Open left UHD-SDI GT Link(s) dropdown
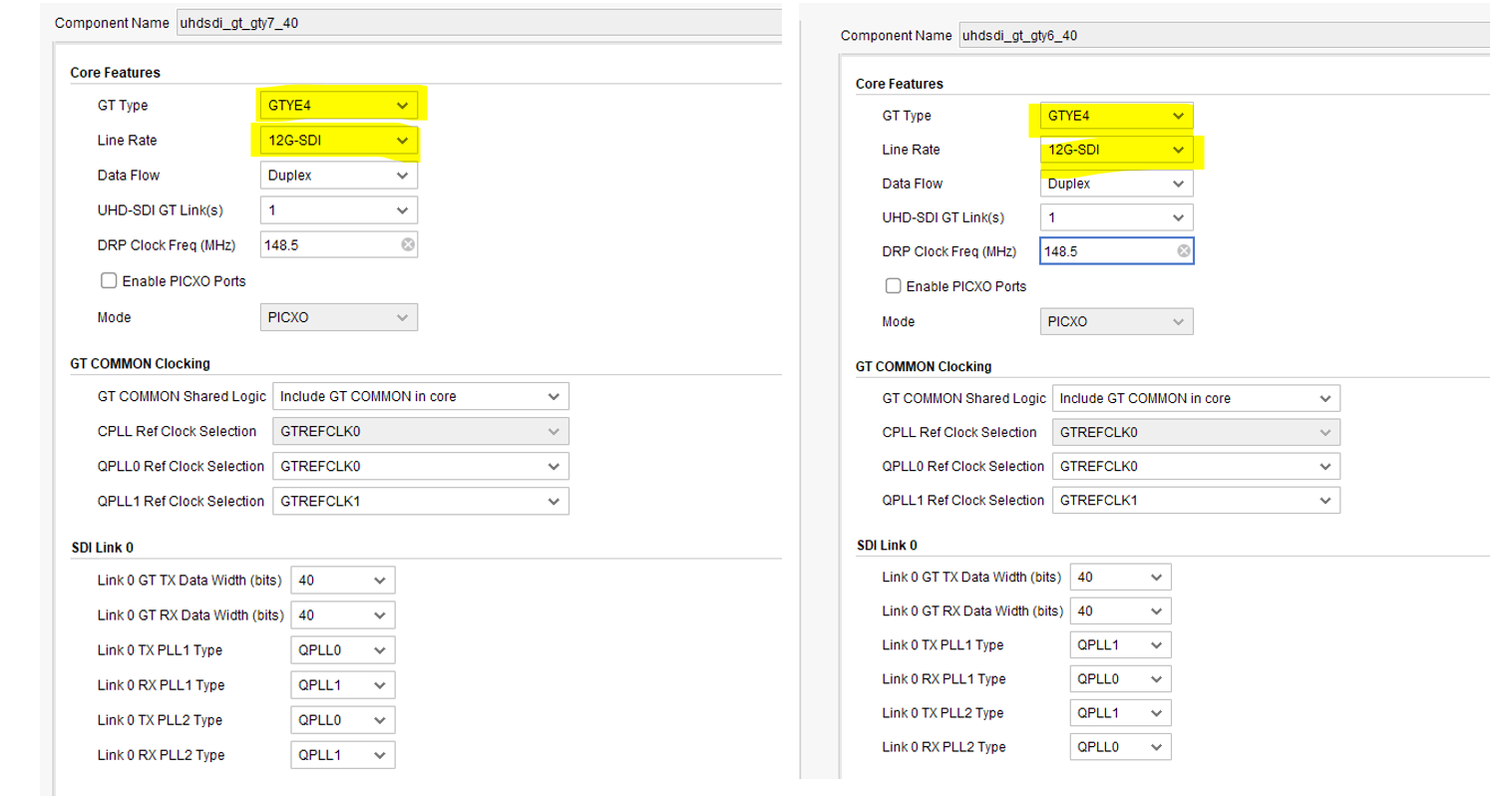Image resolution: width=1512 pixels, height=803 pixels. 338,210
